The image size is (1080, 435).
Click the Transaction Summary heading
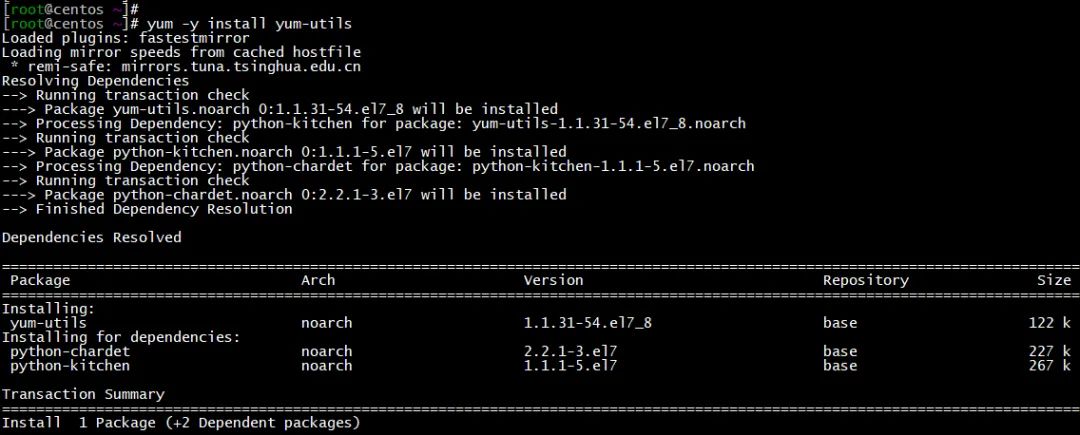pos(83,395)
